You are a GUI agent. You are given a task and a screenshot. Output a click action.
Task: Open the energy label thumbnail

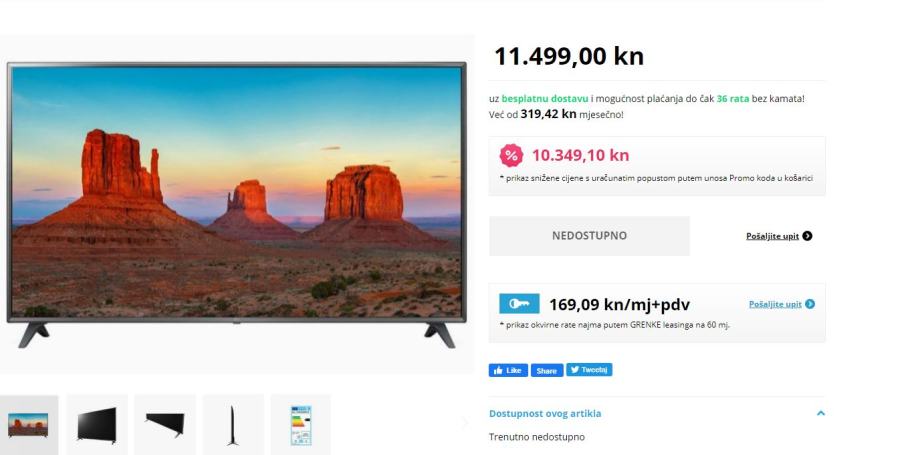point(301,425)
